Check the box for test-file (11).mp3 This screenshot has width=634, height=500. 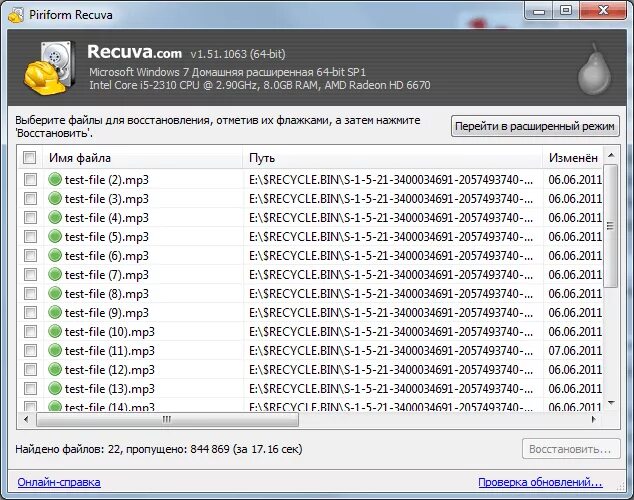click(30, 350)
